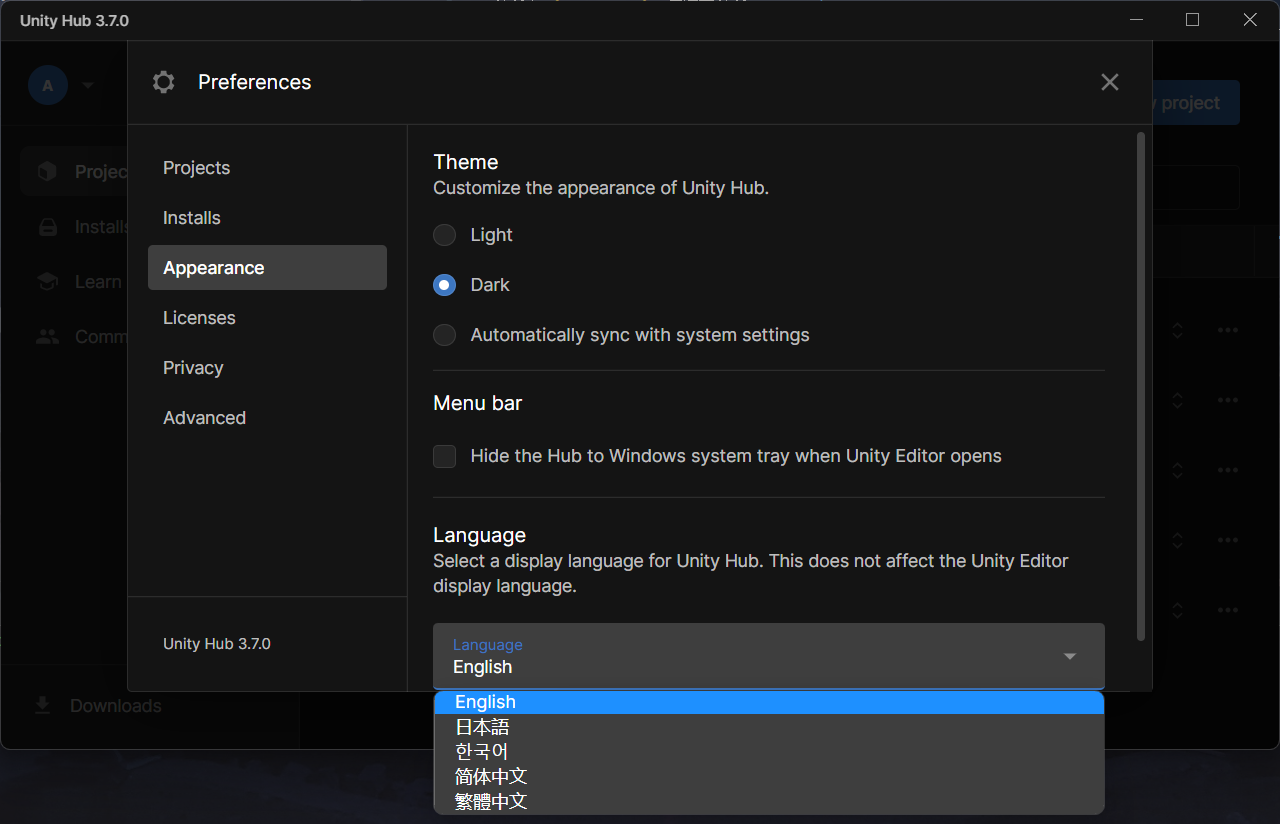Expand the account dropdown arrow next to avatar
The height and width of the screenshot is (824, 1280).
click(x=88, y=86)
